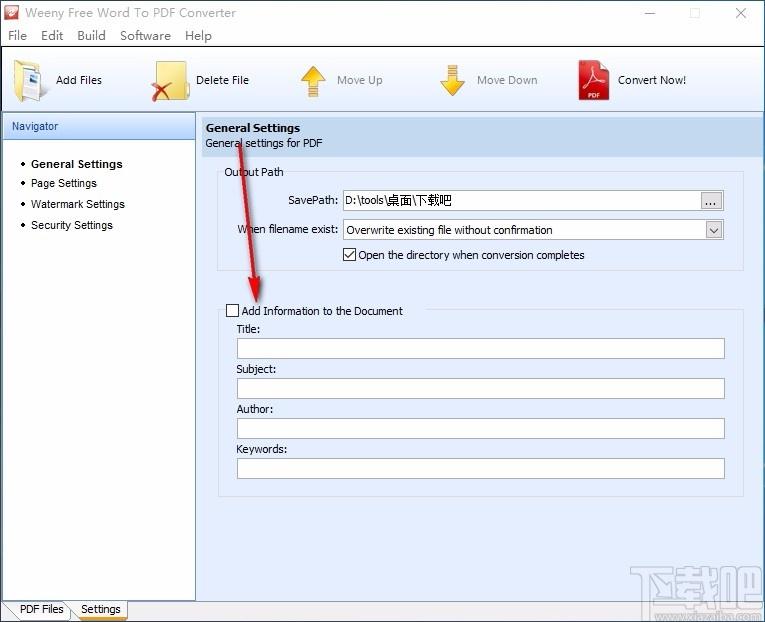The width and height of the screenshot is (765, 622).
Task: Click the Subject input field
Action: pos(481,389)
